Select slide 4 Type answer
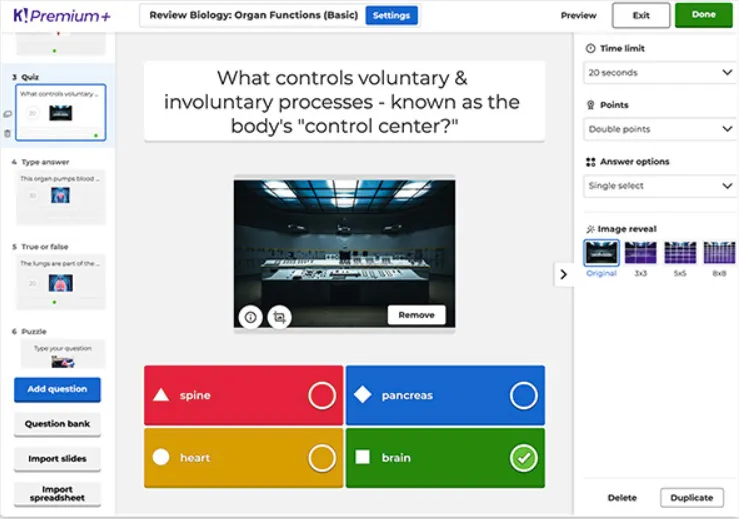Image resolution: width=739 pixels, height=519 pixels. [61, 197]
